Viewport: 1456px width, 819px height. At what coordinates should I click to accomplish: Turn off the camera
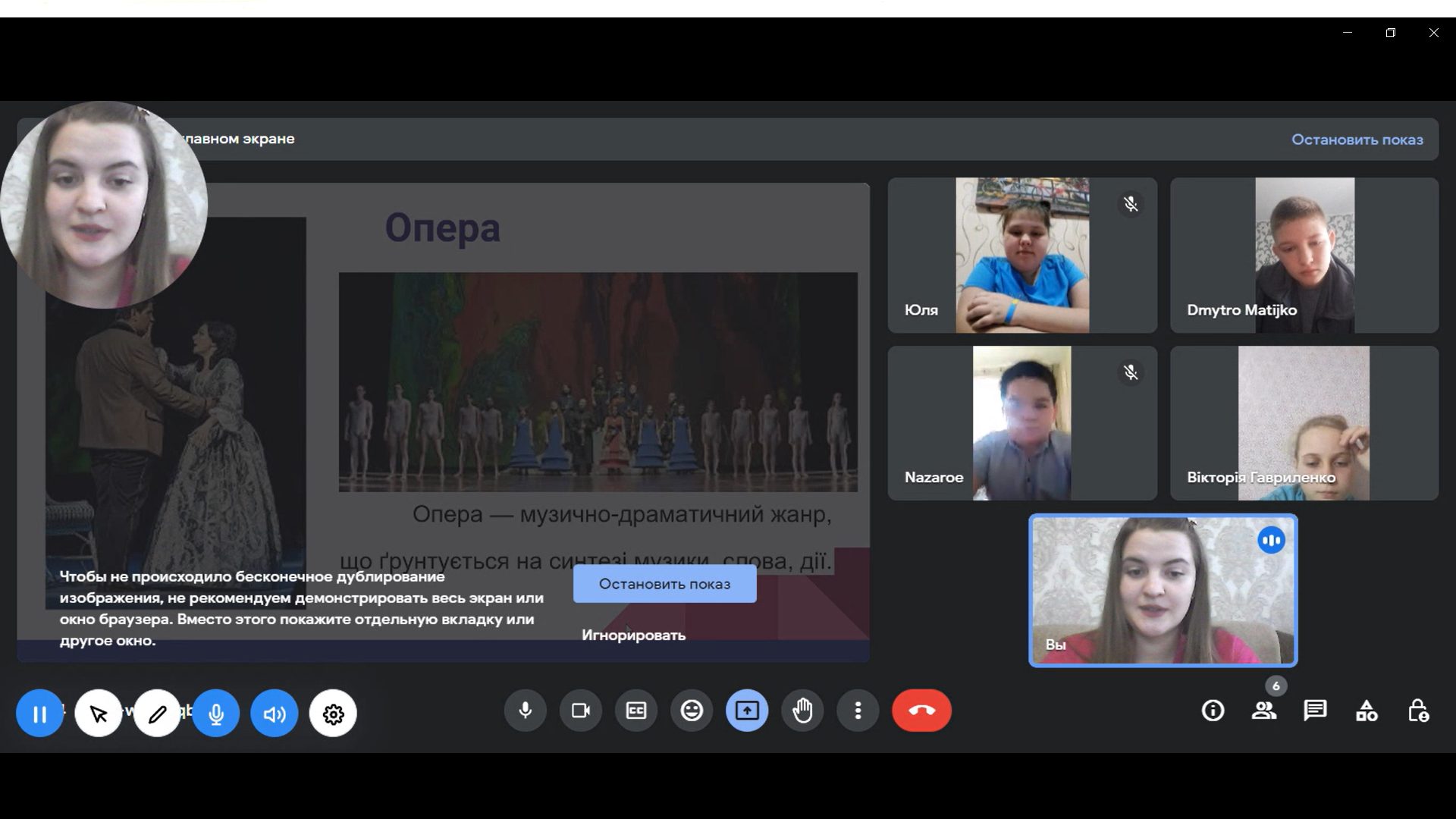click(580, 711)
